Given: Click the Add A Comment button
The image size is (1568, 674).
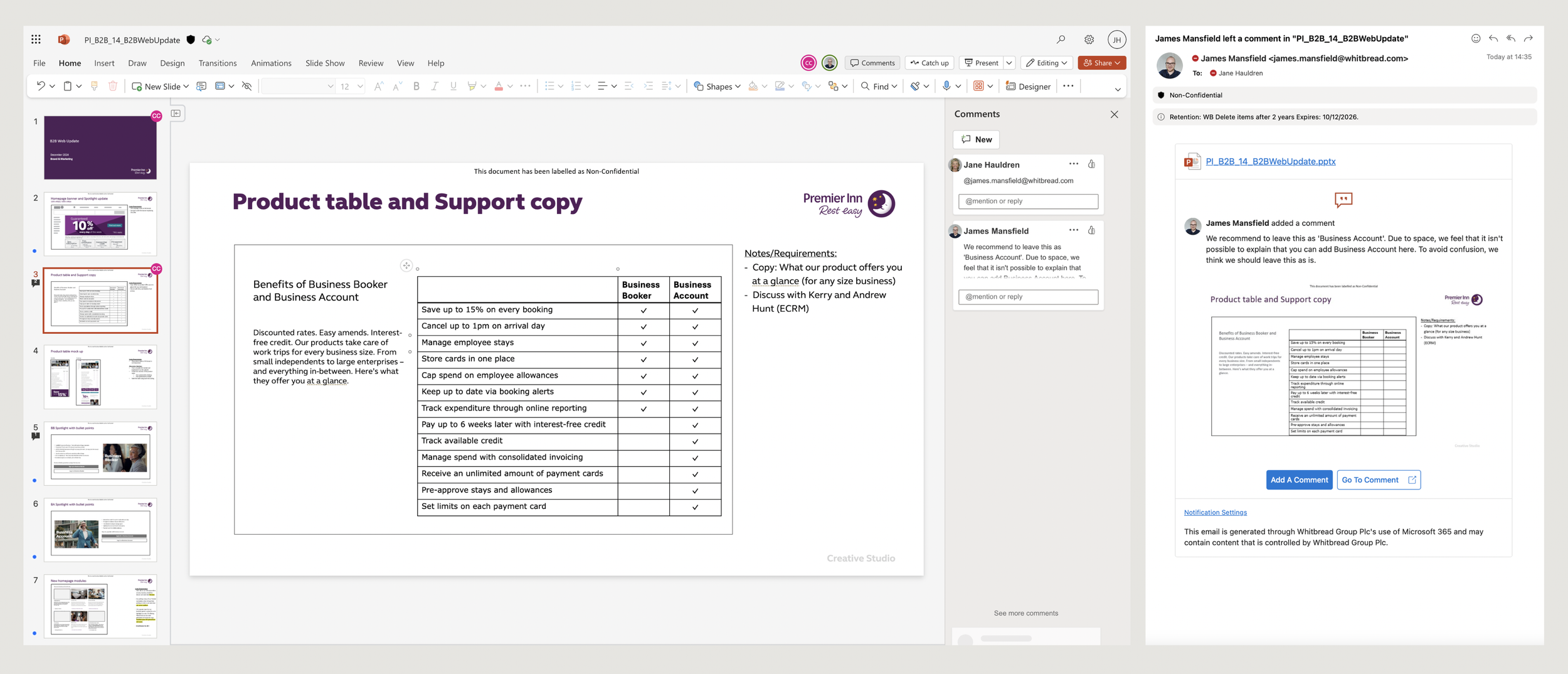Looking at the screenshot, I should tap(1299, 479).
